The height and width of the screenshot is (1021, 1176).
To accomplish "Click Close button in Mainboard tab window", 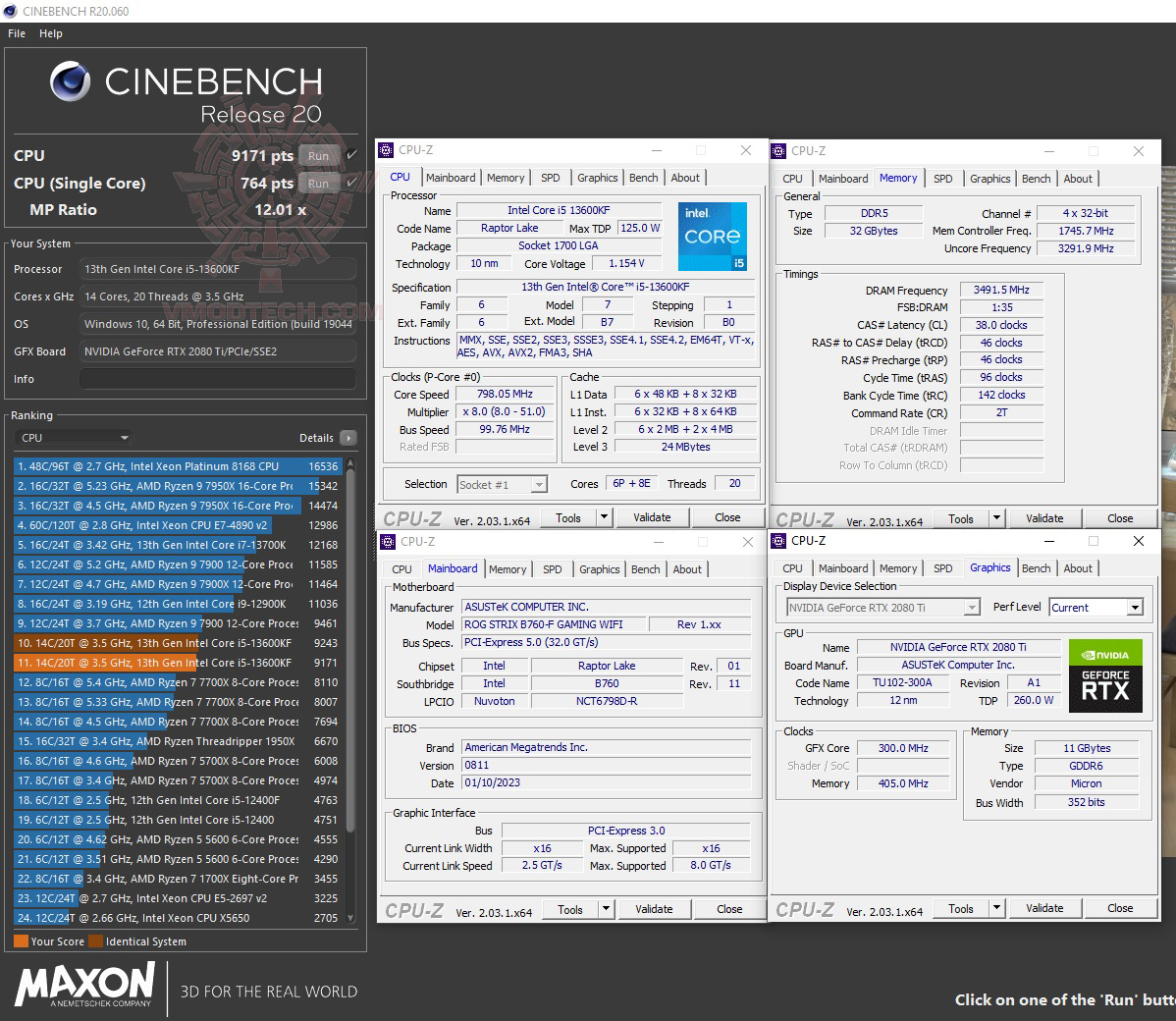I will coord(729,909).
